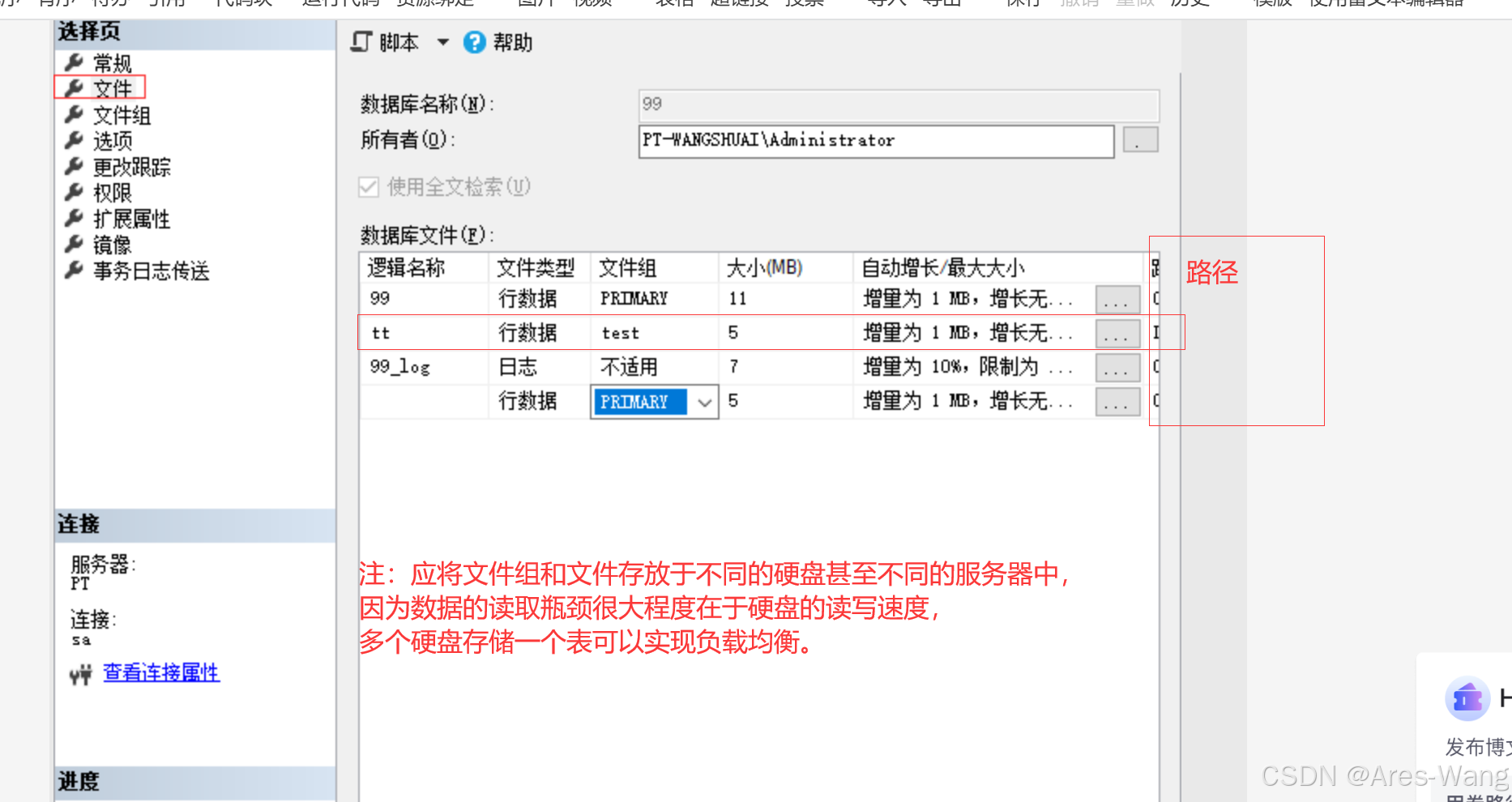Click the size cell showing 11

click(786, 298)
